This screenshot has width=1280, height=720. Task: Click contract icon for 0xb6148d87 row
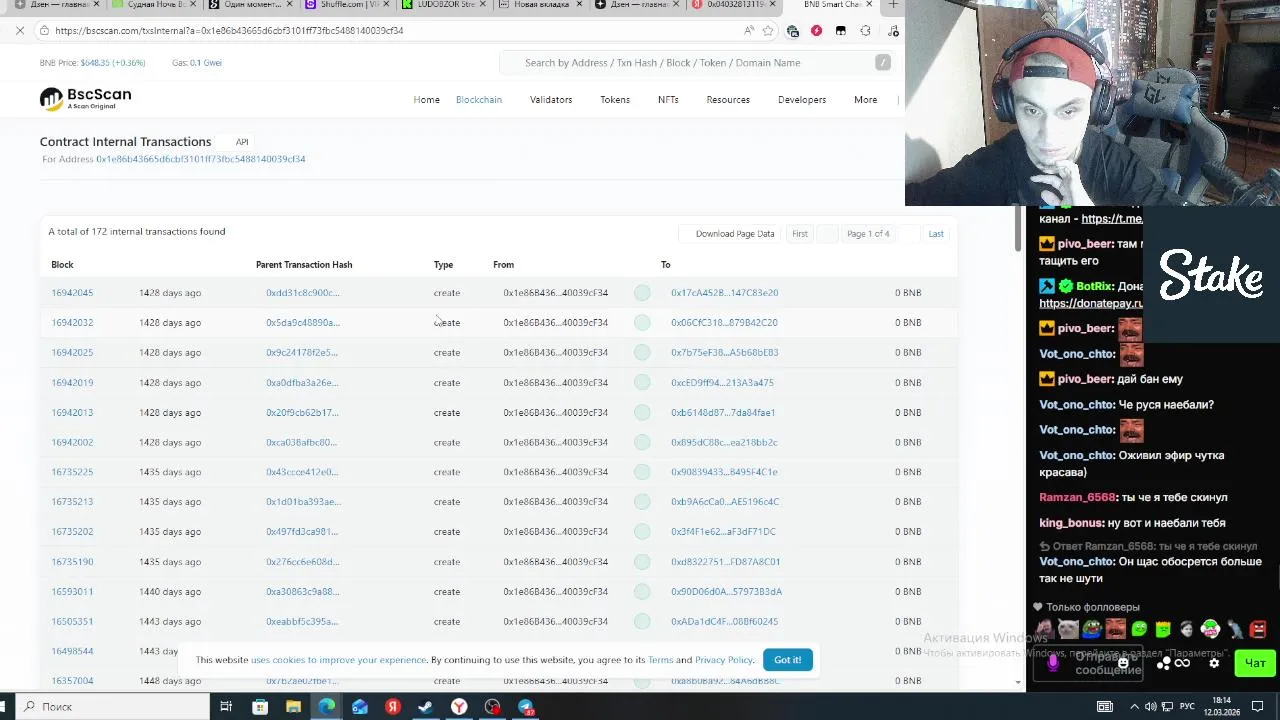coord(642,413)
